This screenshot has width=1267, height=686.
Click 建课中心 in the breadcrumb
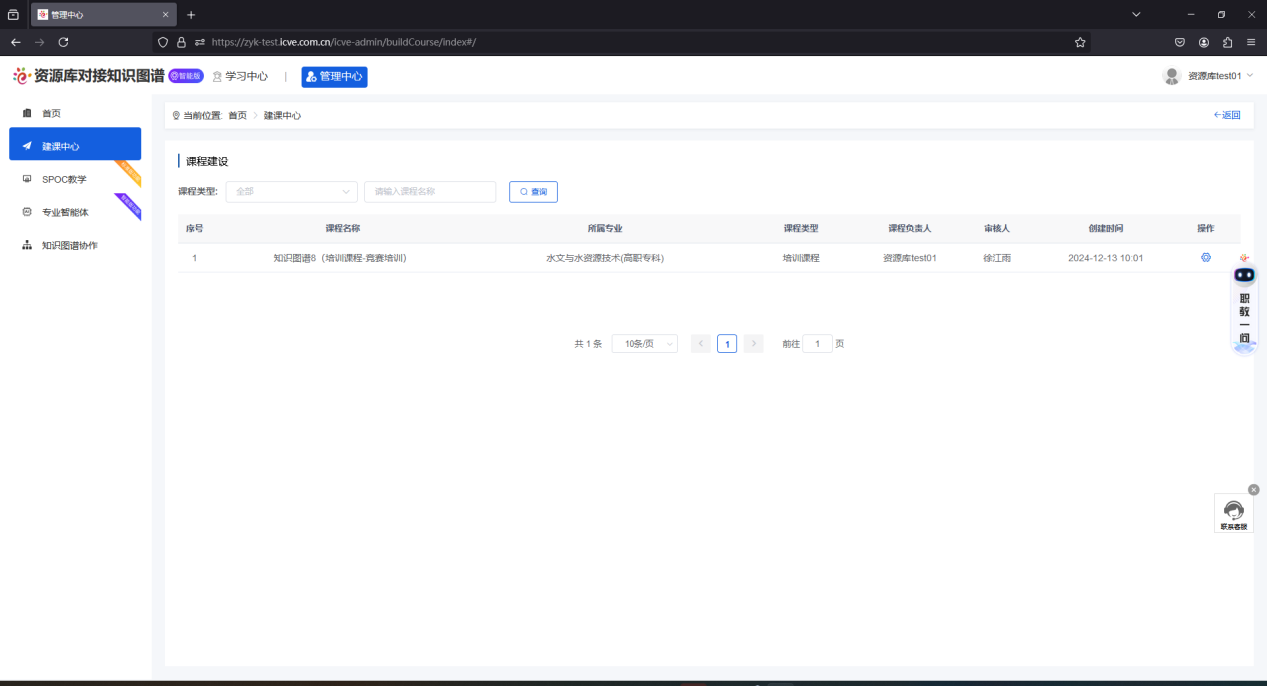coord(282,115)
